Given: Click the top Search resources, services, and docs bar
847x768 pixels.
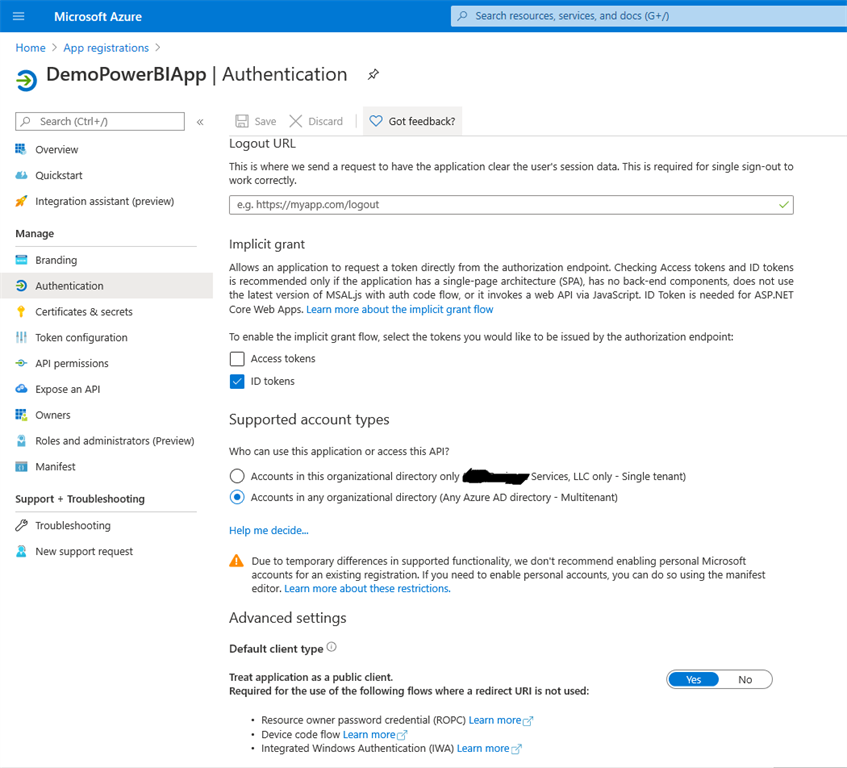Looking at the screenshot, I should 649,16.
